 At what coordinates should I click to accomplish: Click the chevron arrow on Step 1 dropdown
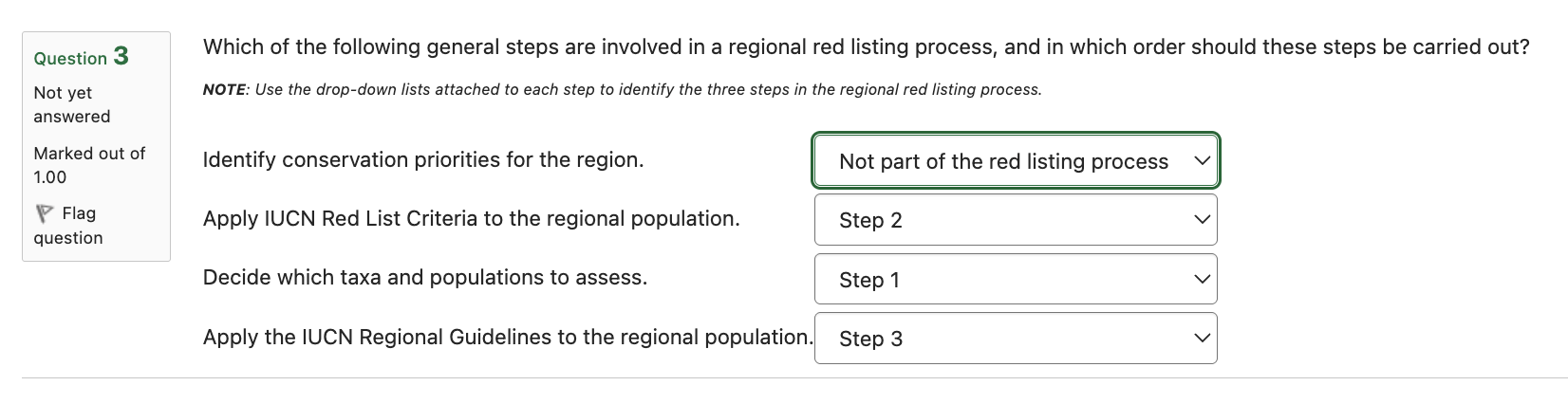(1202, 280)
